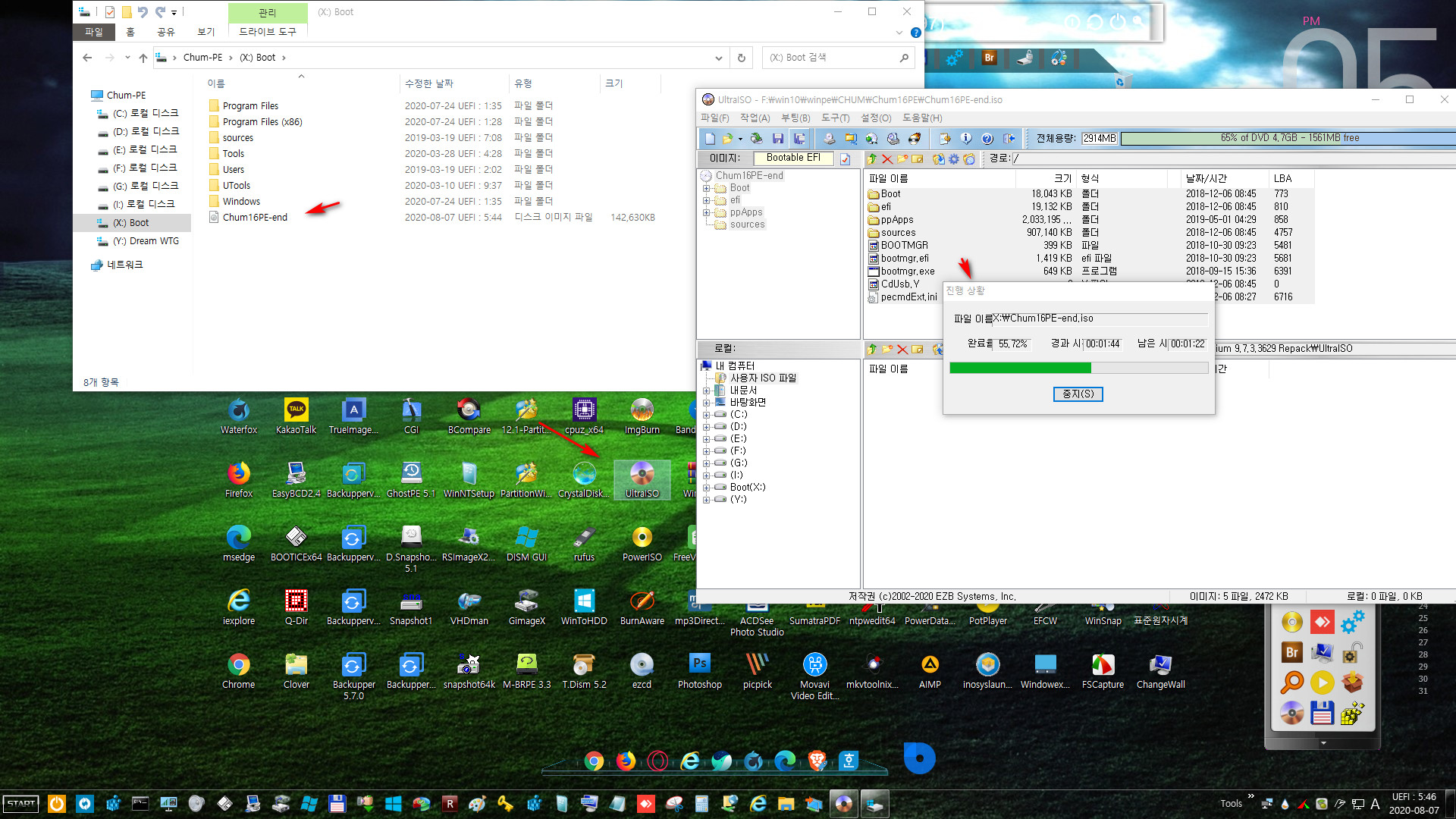Switch to 드라이브 도구 tab in File Explorer

tap(268, 32)
